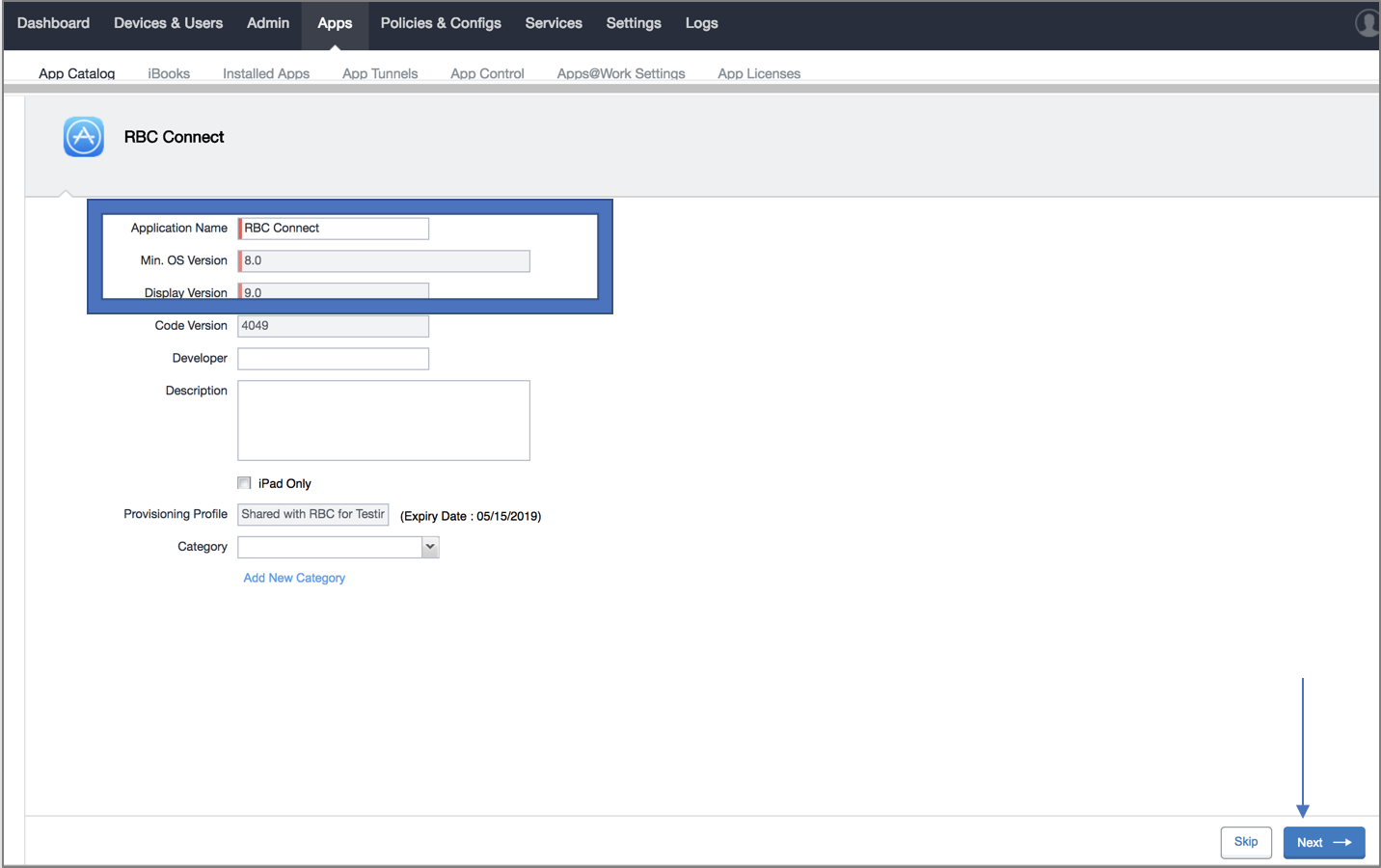1381x868 pixels.
Task: Click the Description text area
Action: (384, 420)
